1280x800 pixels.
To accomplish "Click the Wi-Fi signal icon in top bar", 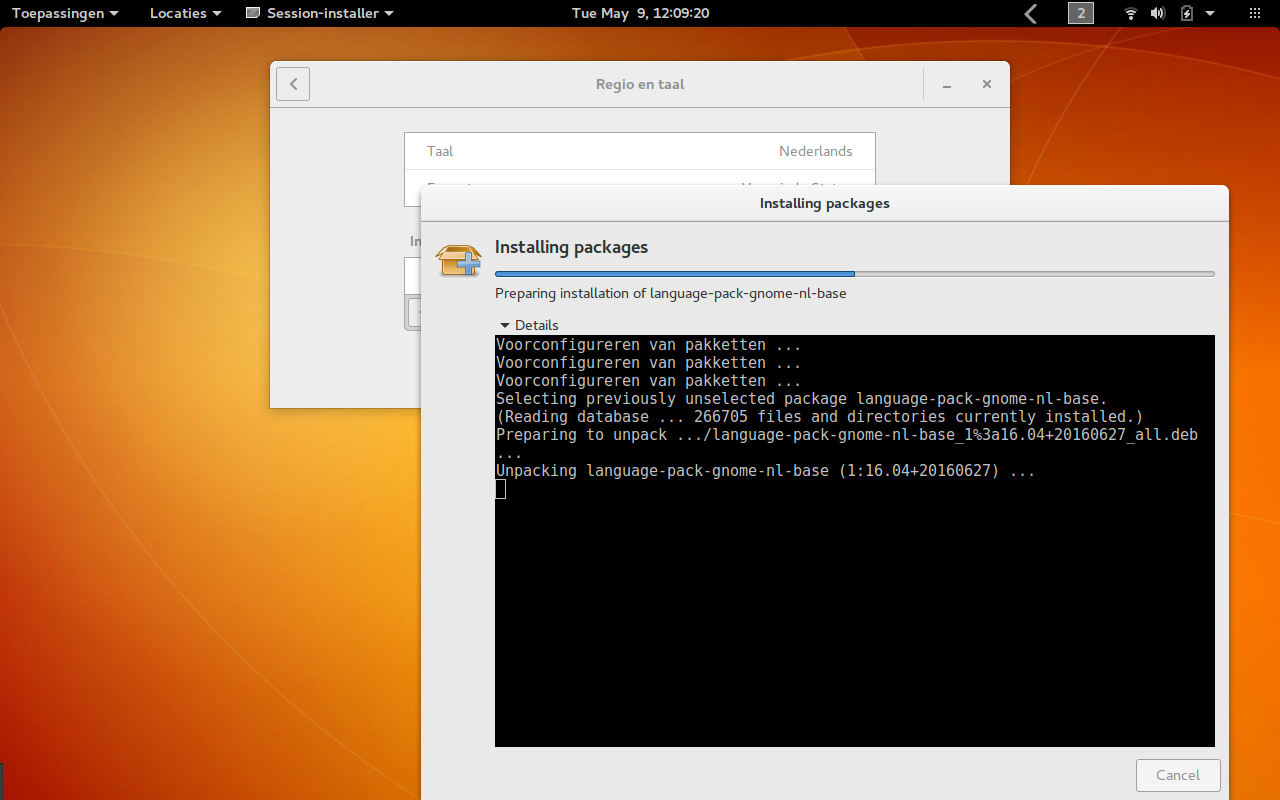I will pyautogui.click(x=1130, y=13).
